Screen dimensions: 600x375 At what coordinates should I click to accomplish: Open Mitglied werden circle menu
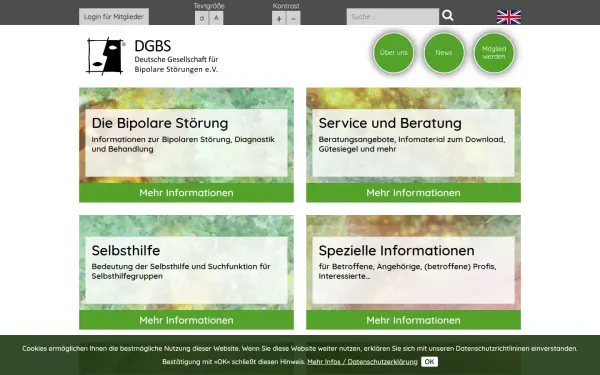494,53
